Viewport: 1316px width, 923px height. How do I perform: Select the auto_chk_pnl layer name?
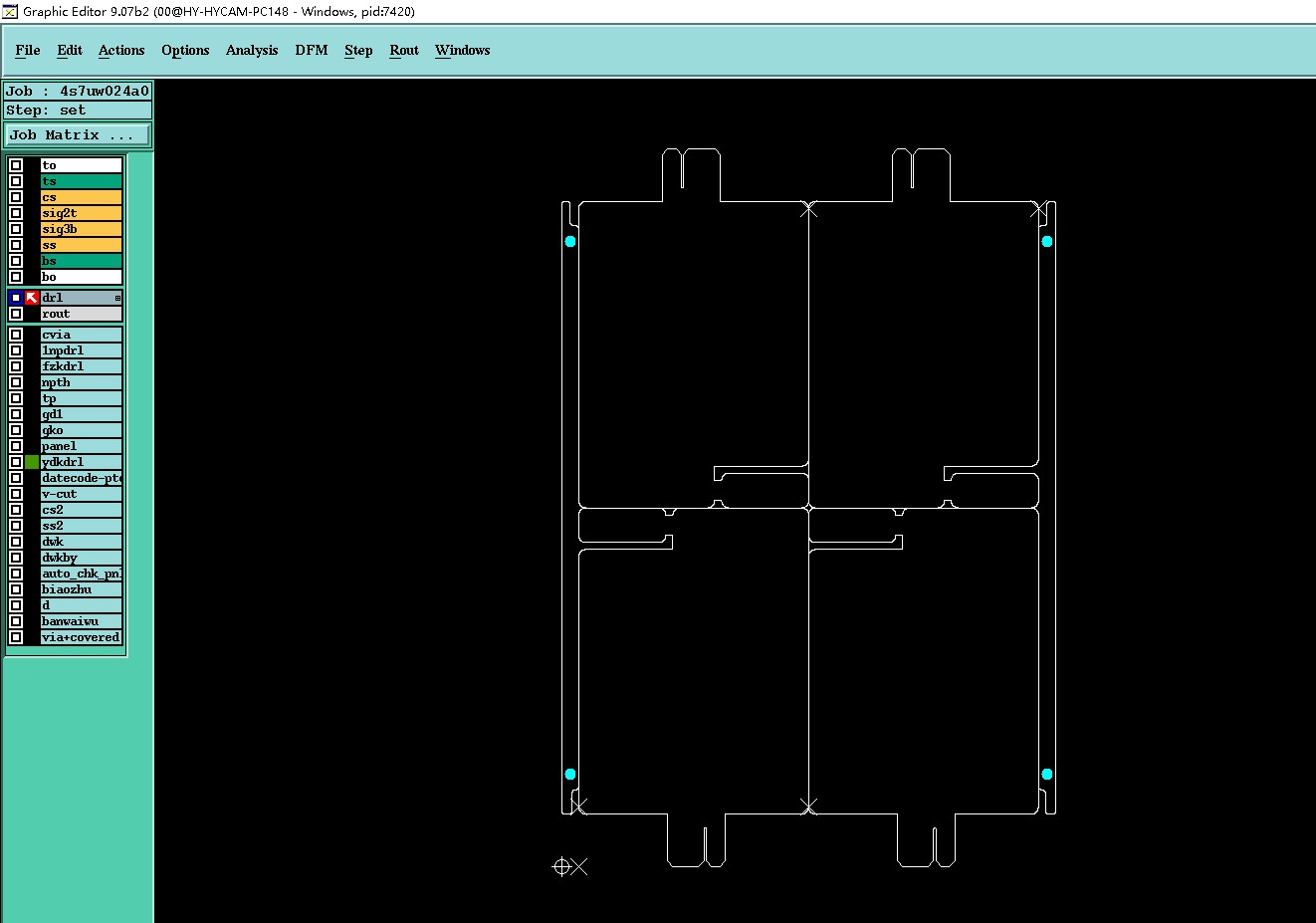[x=82, y=574]
